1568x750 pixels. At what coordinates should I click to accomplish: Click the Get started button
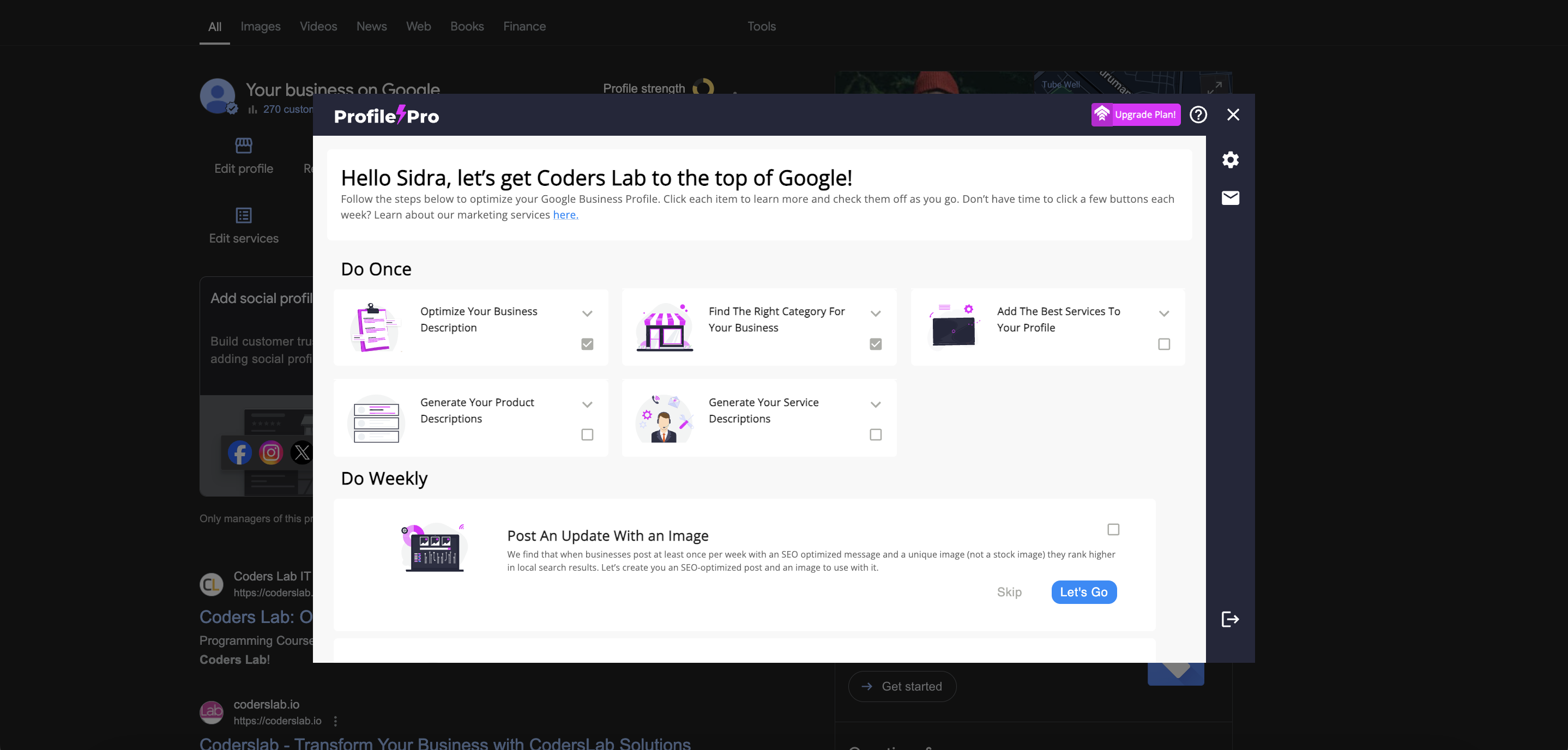tap(902, 686)
